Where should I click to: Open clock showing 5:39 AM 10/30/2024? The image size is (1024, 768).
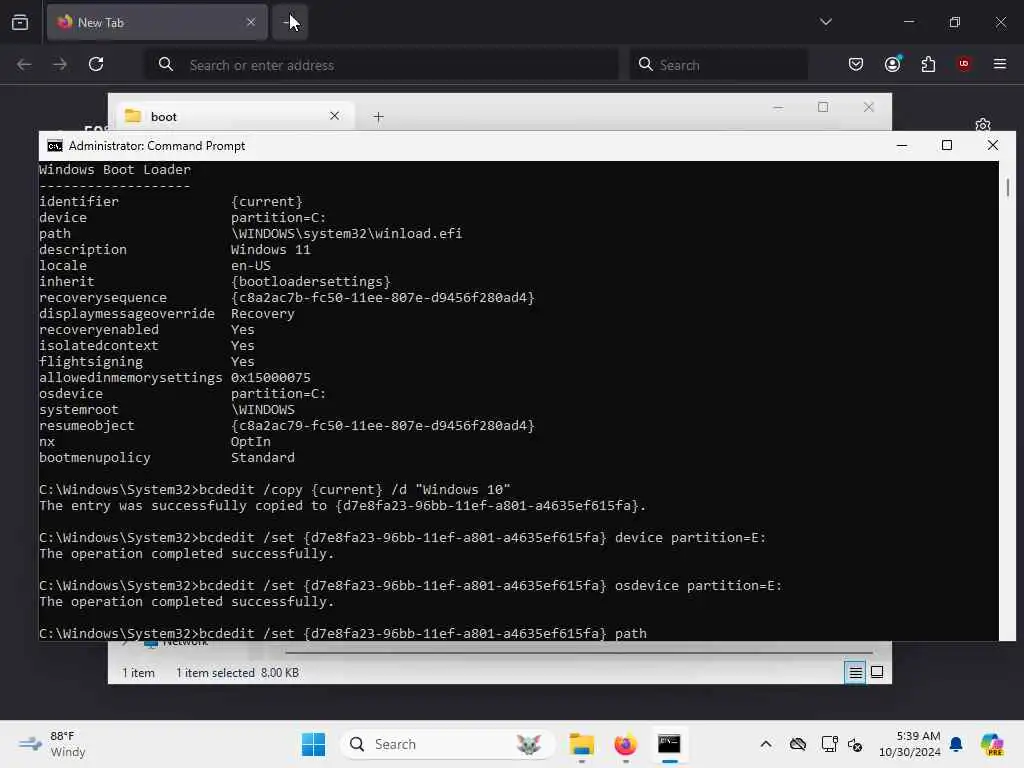pyautogui.click(x=909, y=744)
